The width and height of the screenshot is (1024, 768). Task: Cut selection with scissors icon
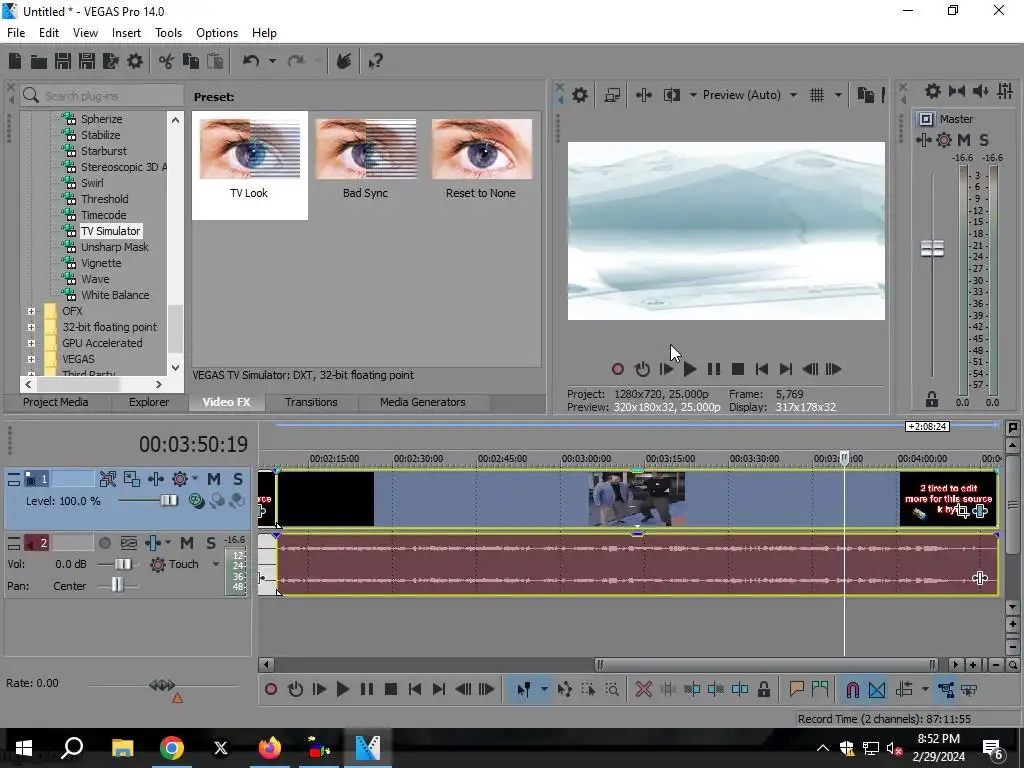[x=167, y=61]
